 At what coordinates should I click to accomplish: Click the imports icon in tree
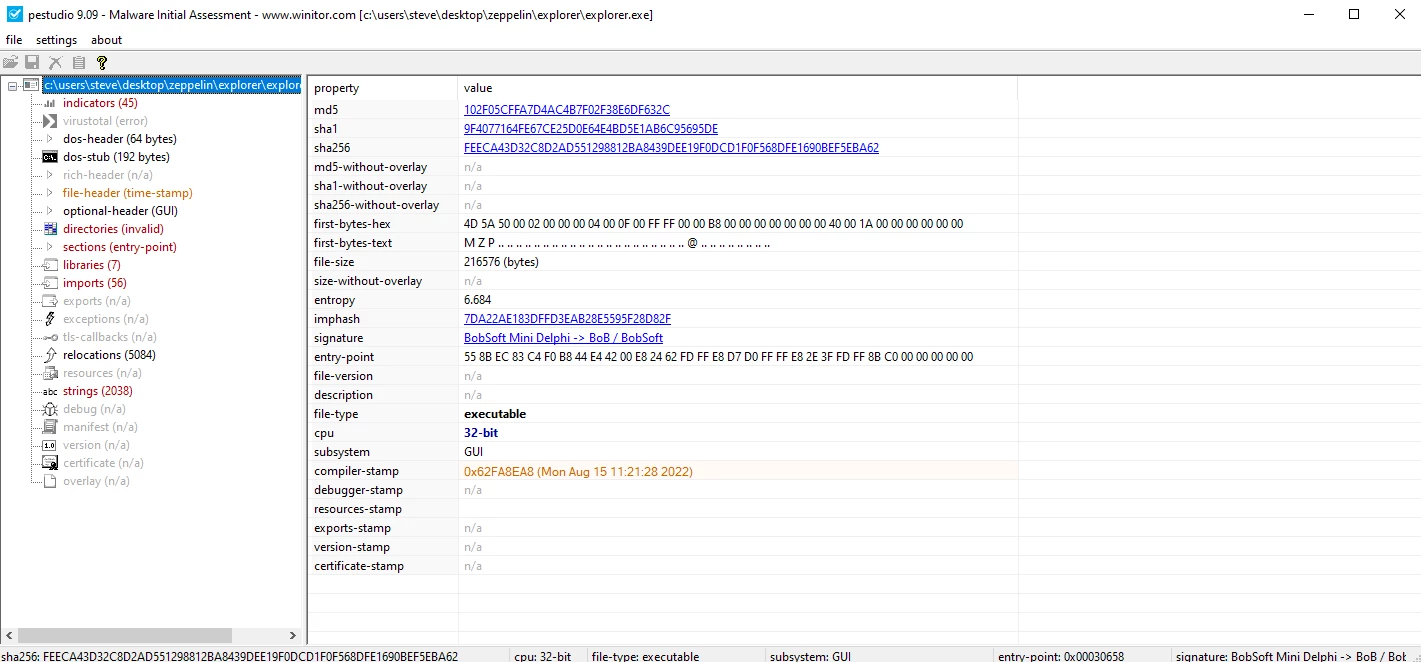click(50, 283)
